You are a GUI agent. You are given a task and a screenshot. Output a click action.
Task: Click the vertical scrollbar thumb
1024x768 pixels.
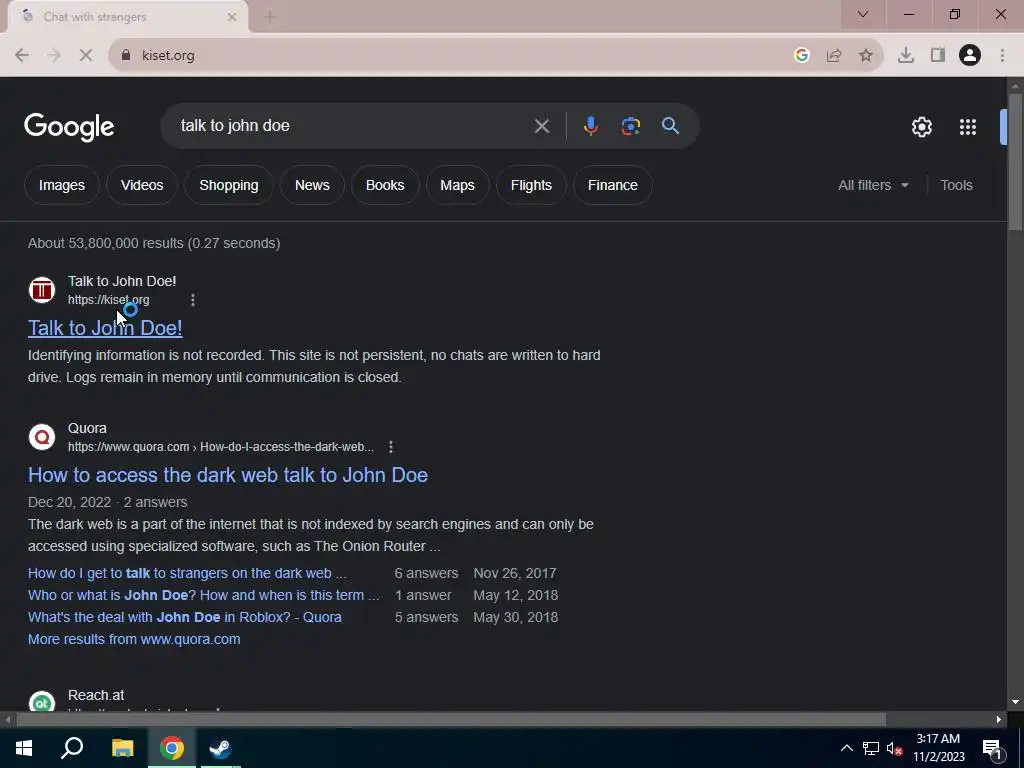pos(1015,162)
